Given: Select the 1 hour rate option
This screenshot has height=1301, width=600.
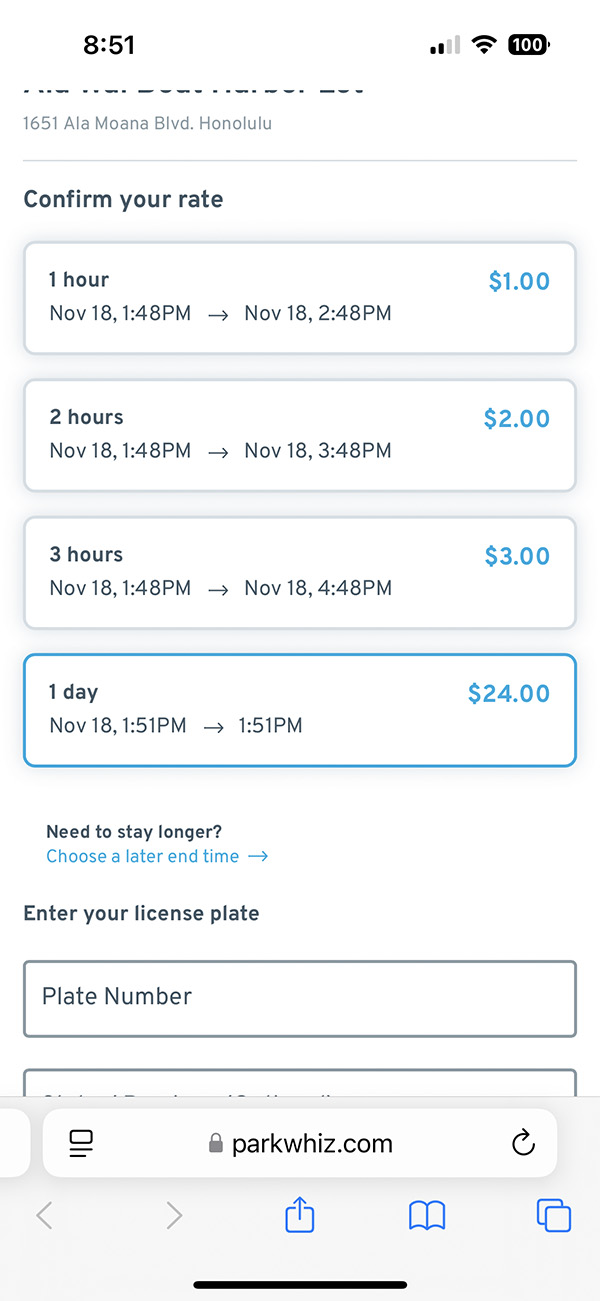Looking at the screenshot, I should (x=300, y=297).
